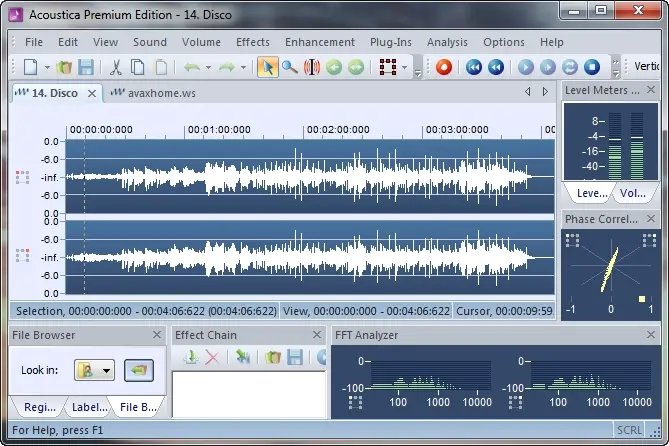The image size is (669, 446).
Task: Toggle the left FFT Analyzer options icon
Action: point(355,402)
